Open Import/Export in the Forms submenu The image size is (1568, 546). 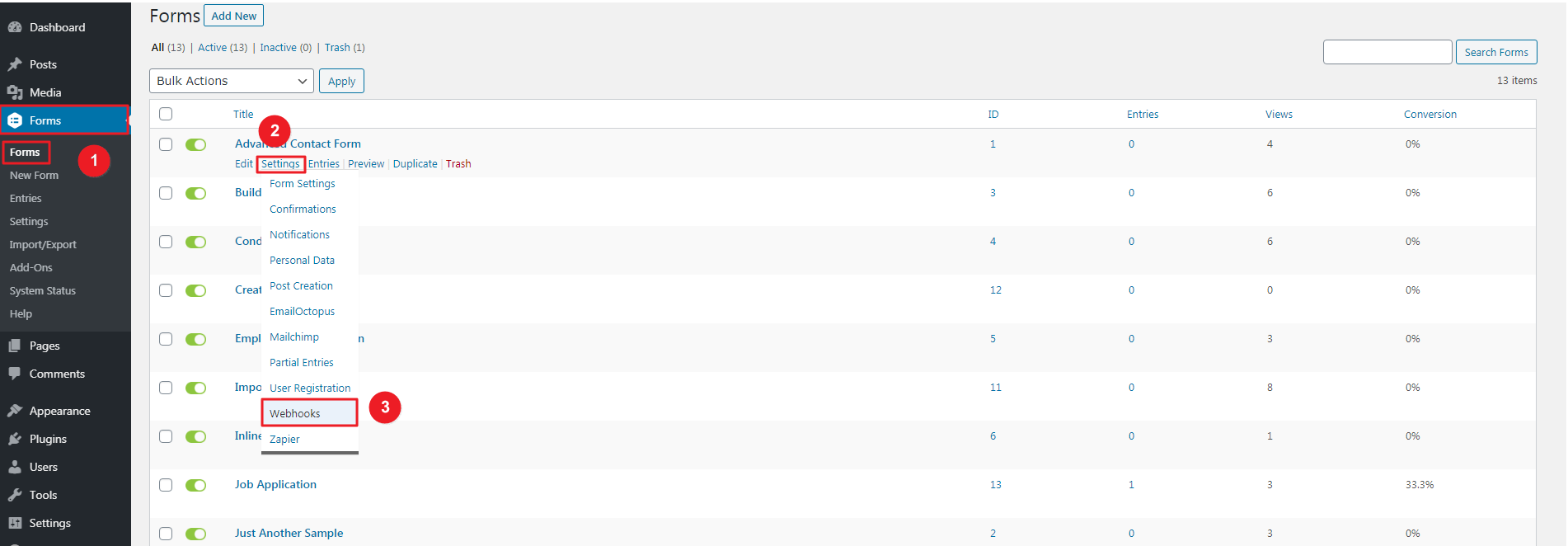pos(43,245)
